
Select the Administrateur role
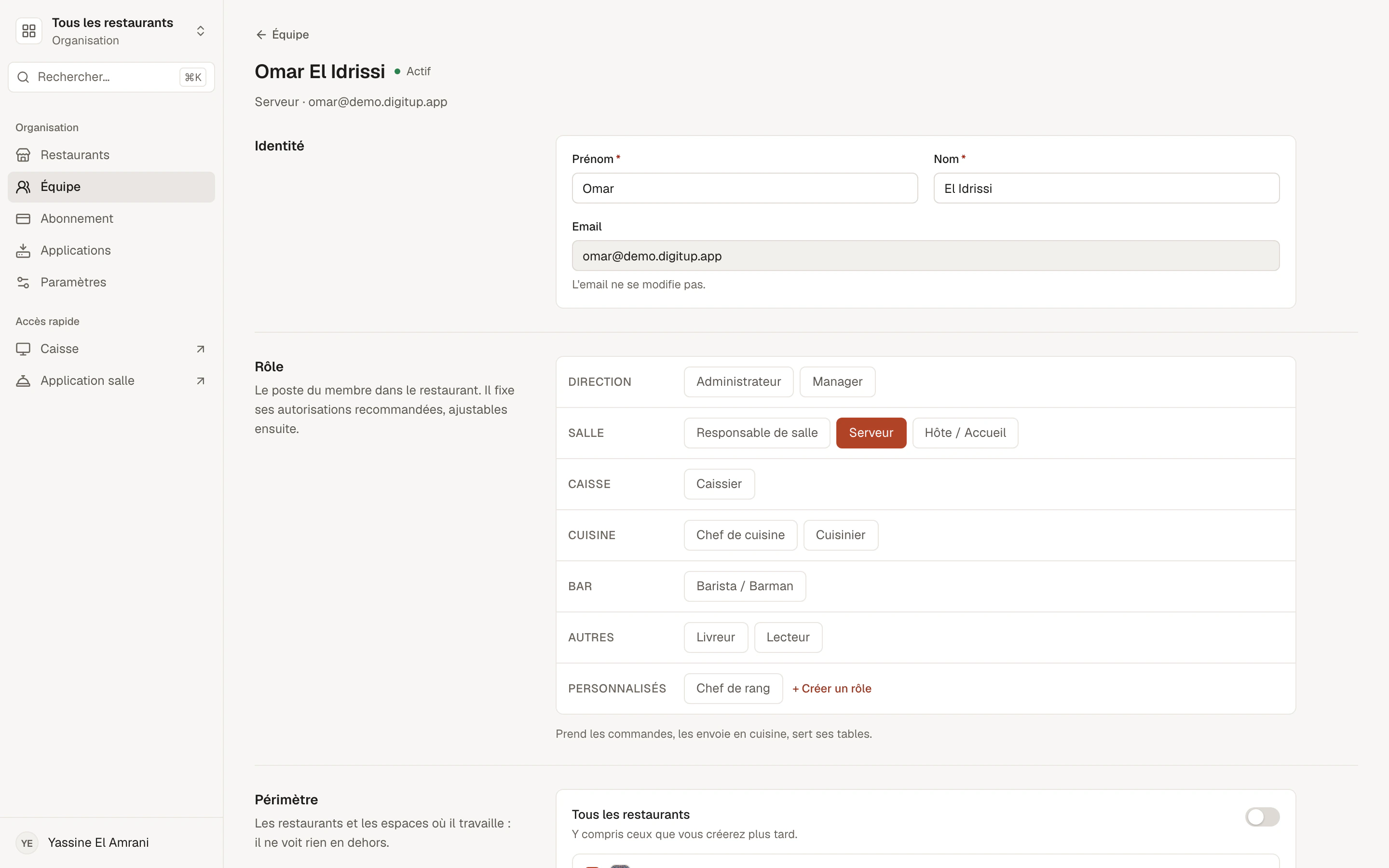738,382
